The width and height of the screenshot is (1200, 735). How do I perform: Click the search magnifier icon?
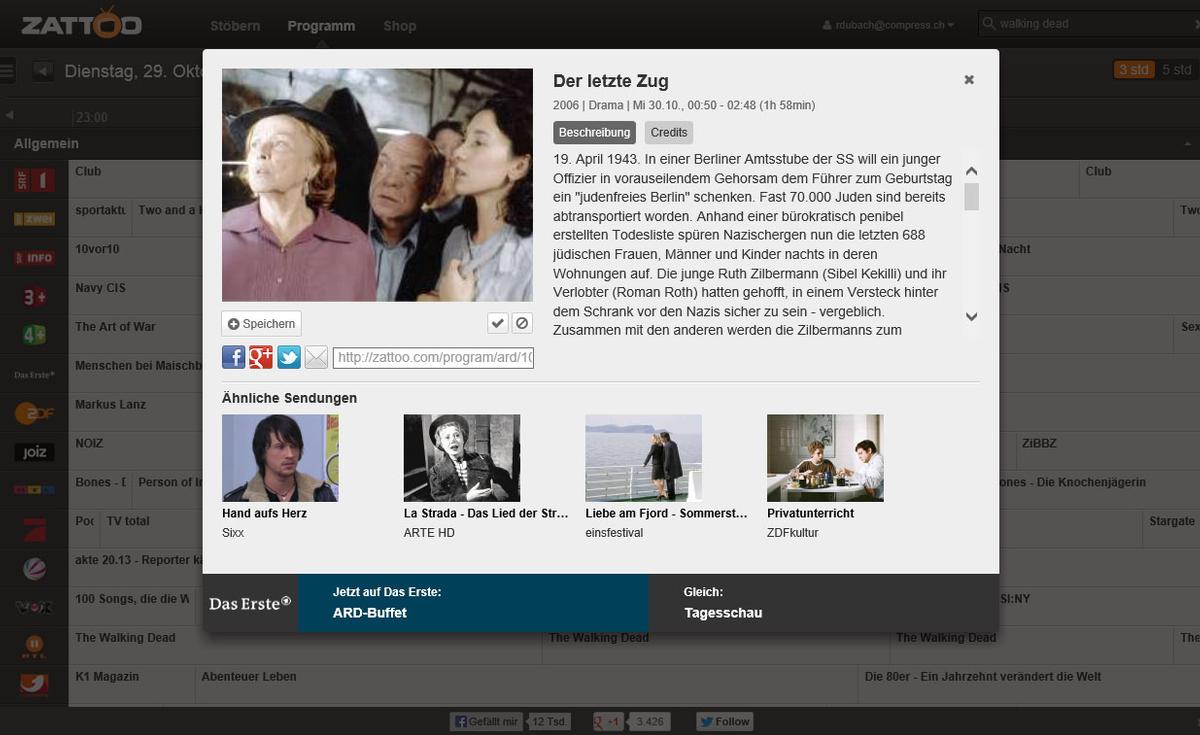989,24
